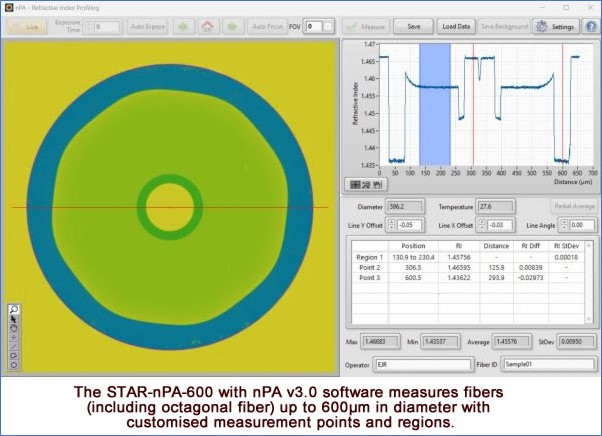Viewport: 602px width, 436px height.
Task: Select the Point 3 table row label
Action: [370, 277]
